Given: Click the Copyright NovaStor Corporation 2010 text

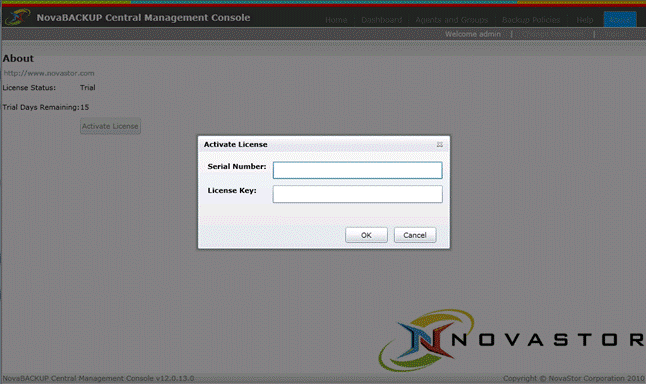Looking at the screenshot, I should coord(573,378).
